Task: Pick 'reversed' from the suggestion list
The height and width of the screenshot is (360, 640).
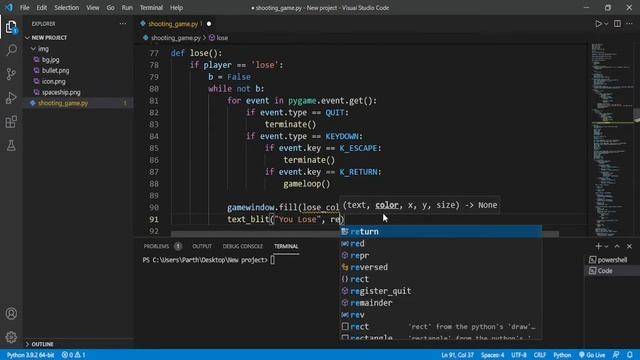Action: point(441,267)
